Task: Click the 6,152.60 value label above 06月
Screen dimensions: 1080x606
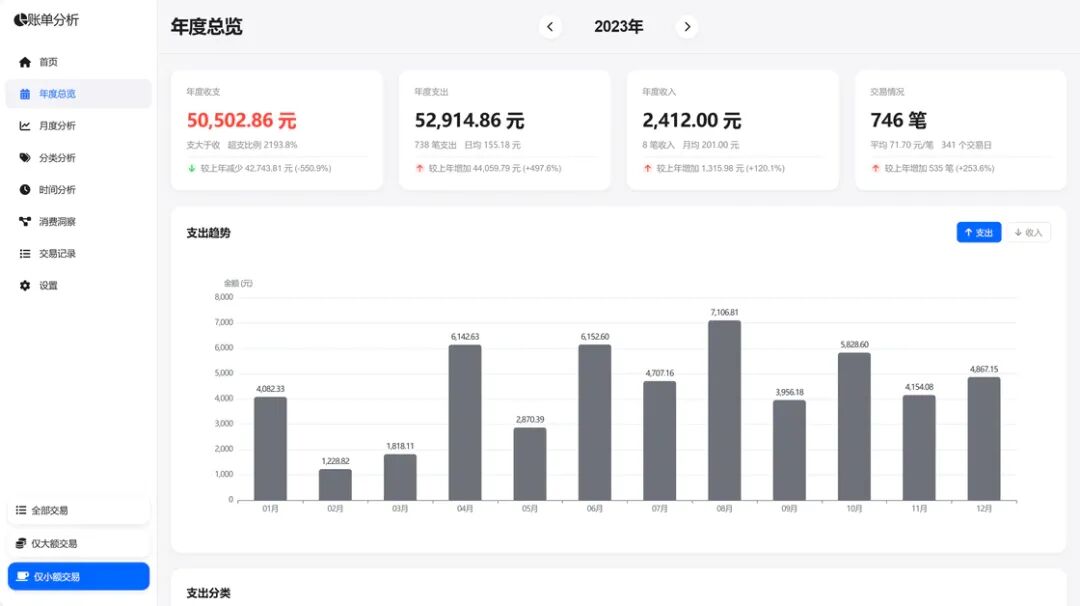Action: 594,337
